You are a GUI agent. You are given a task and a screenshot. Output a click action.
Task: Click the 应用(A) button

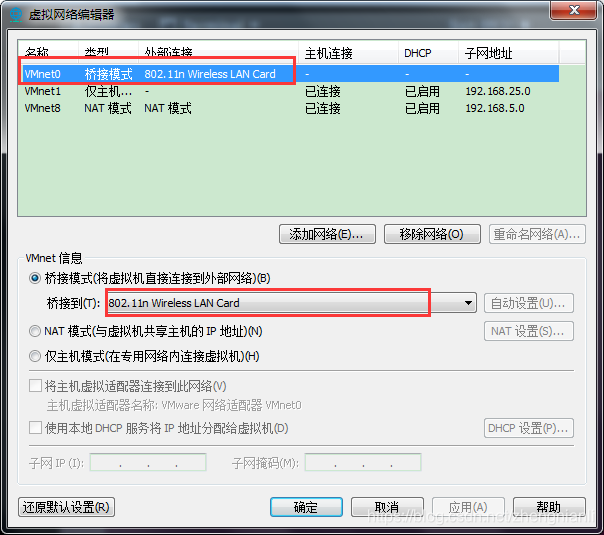tap(468, 507)
